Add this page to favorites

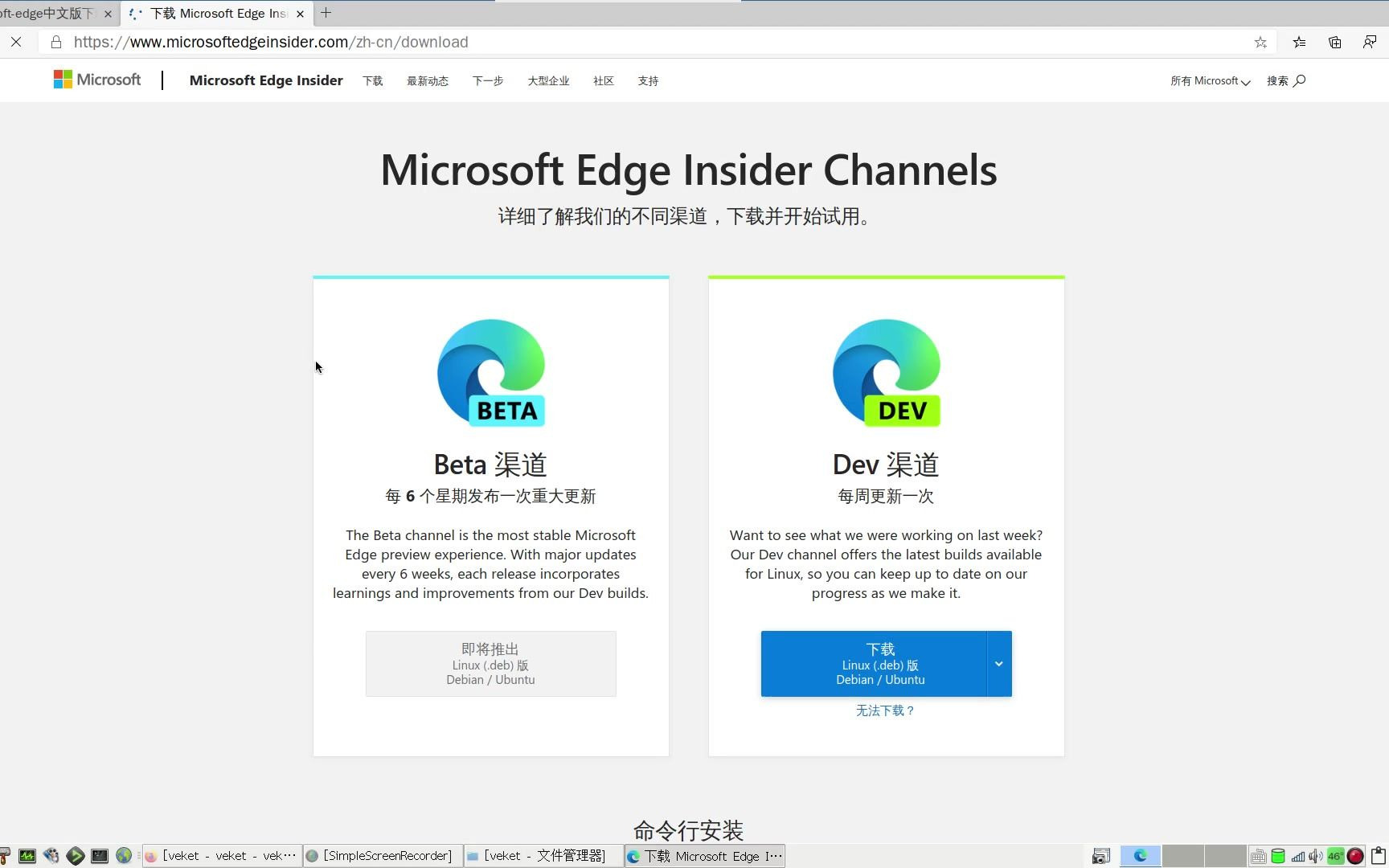[1260, 43]
